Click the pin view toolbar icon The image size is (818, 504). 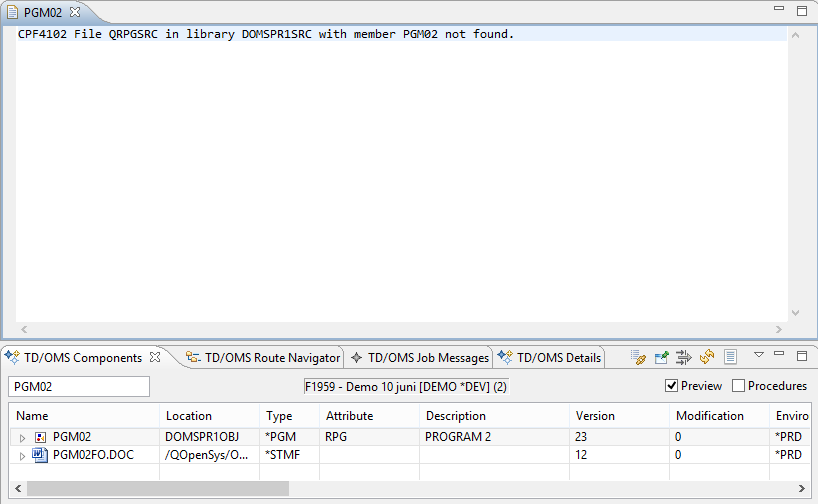point(662,357)
